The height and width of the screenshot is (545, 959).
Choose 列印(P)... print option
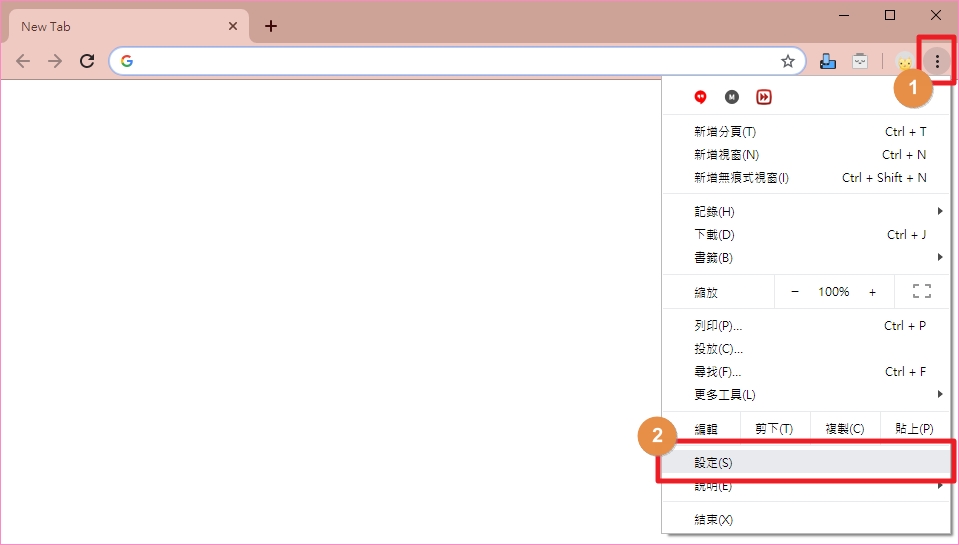(x=806, y=325)
